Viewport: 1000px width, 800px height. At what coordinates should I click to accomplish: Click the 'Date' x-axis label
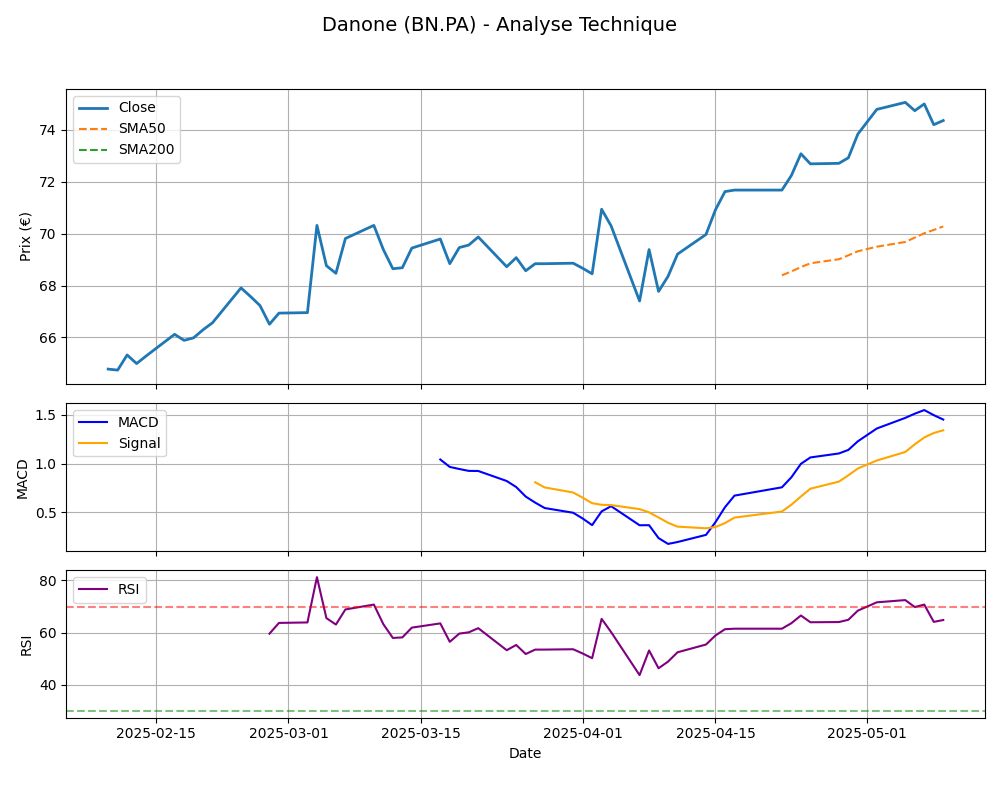525,753
